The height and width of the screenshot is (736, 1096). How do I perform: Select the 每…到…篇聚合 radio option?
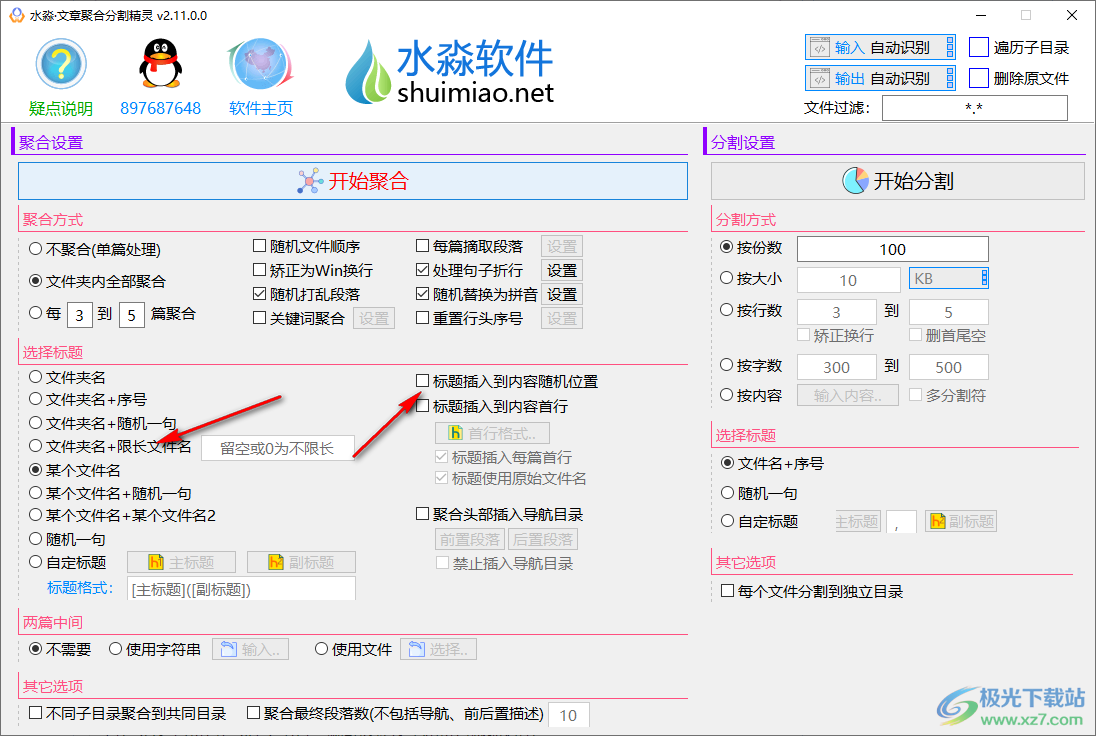[x=36, y=313]
